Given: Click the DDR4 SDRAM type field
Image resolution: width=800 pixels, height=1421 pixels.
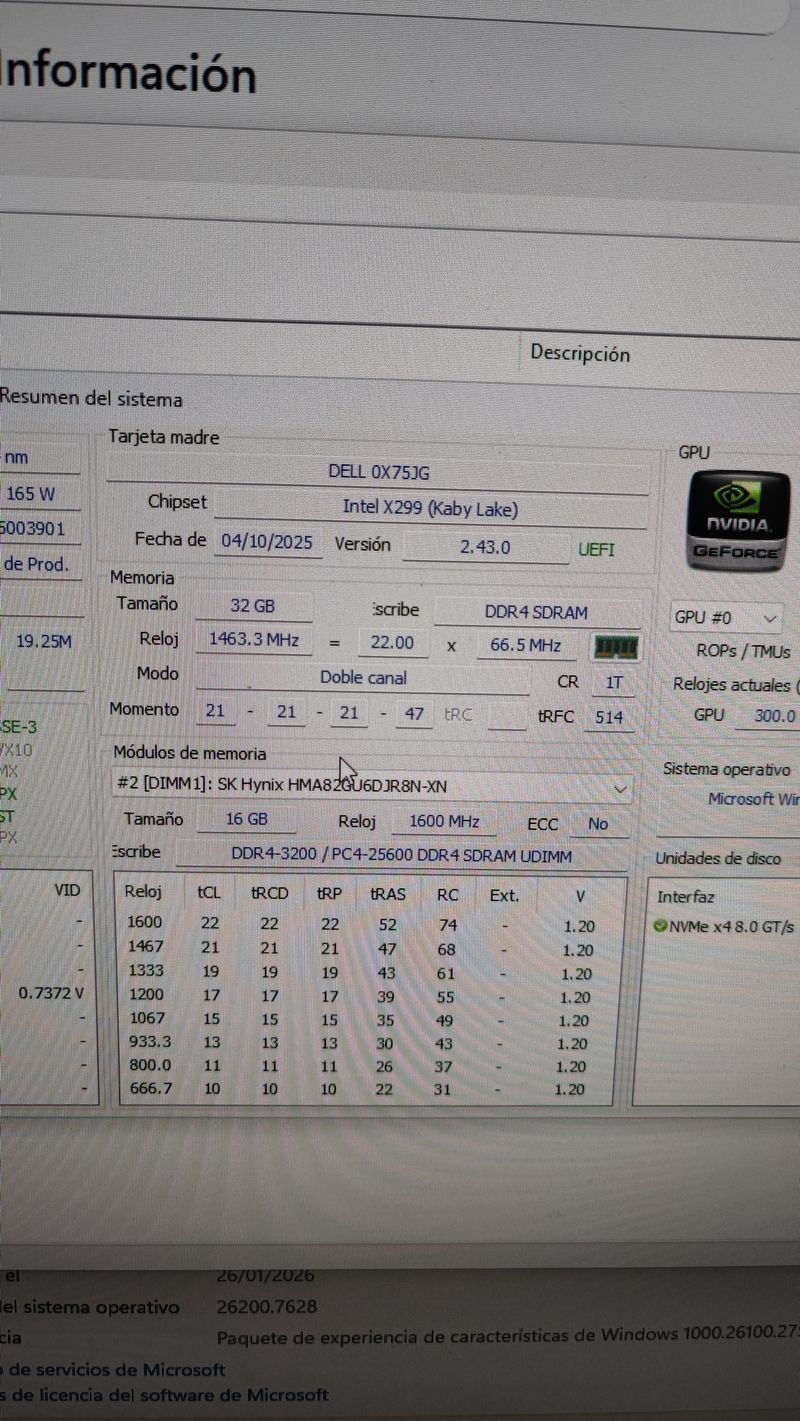Looking at the screenshot, I should 536,612.
